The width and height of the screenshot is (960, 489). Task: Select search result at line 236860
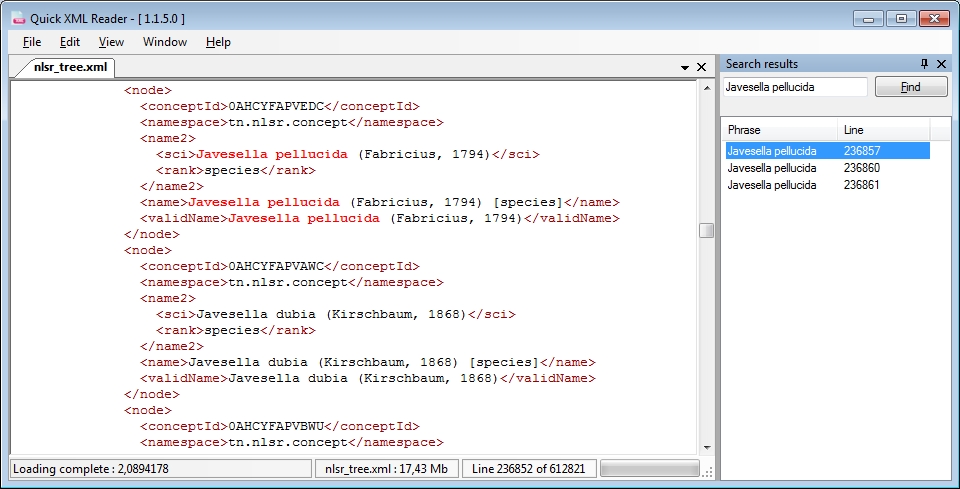(827, 168)
